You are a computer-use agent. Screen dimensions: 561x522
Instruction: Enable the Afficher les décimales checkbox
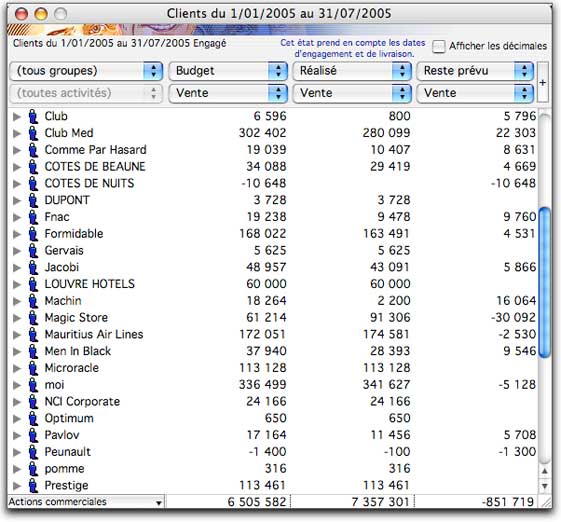click(x=439, y=47)
